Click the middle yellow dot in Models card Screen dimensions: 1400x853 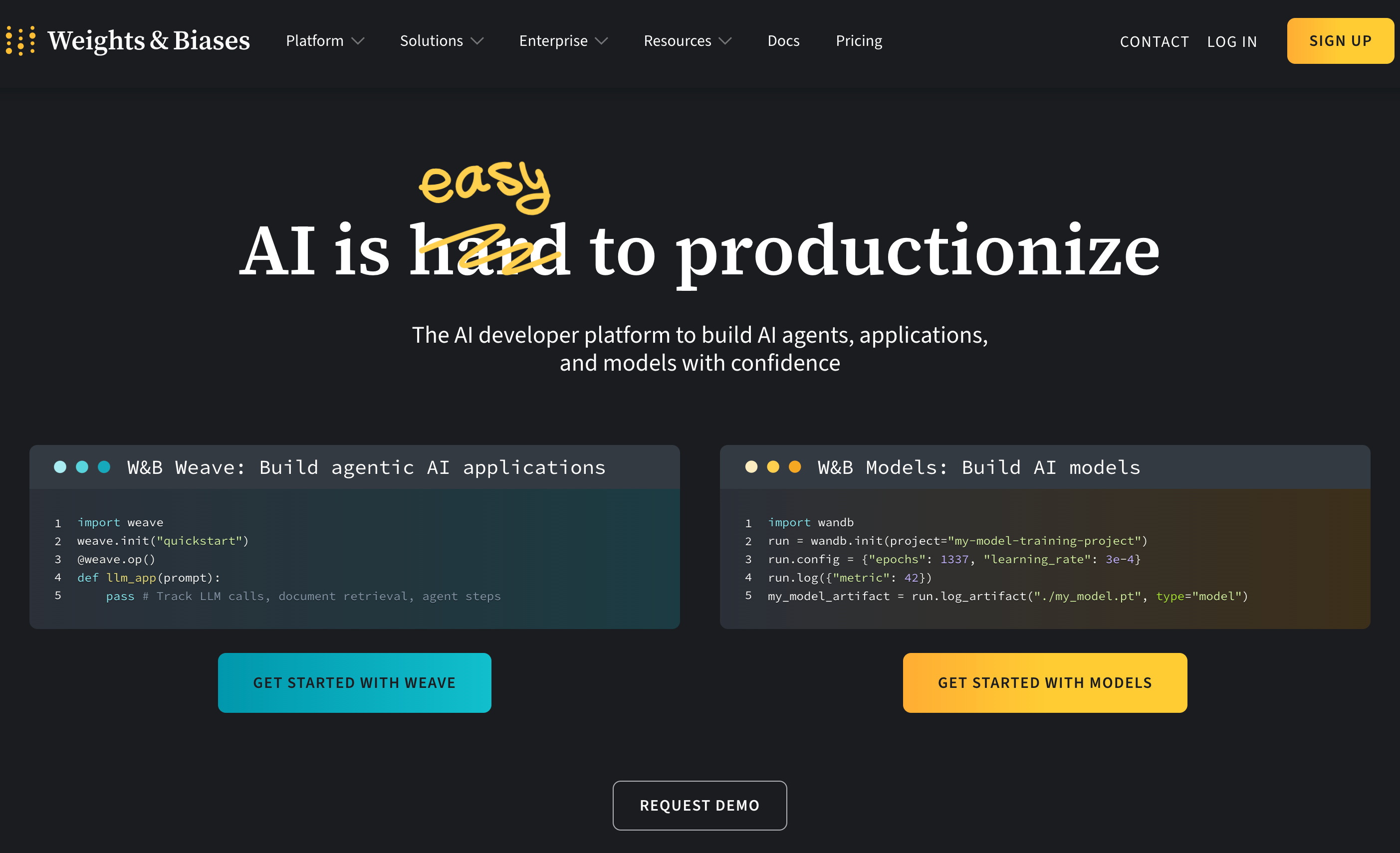[x=773, y=467]
